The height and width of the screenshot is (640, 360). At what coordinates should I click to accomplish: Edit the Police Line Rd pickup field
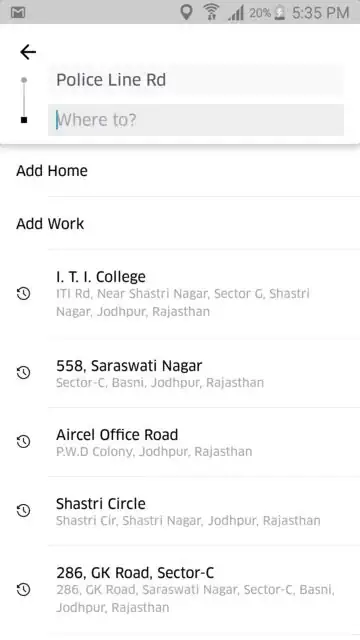[x=196, y=80]
